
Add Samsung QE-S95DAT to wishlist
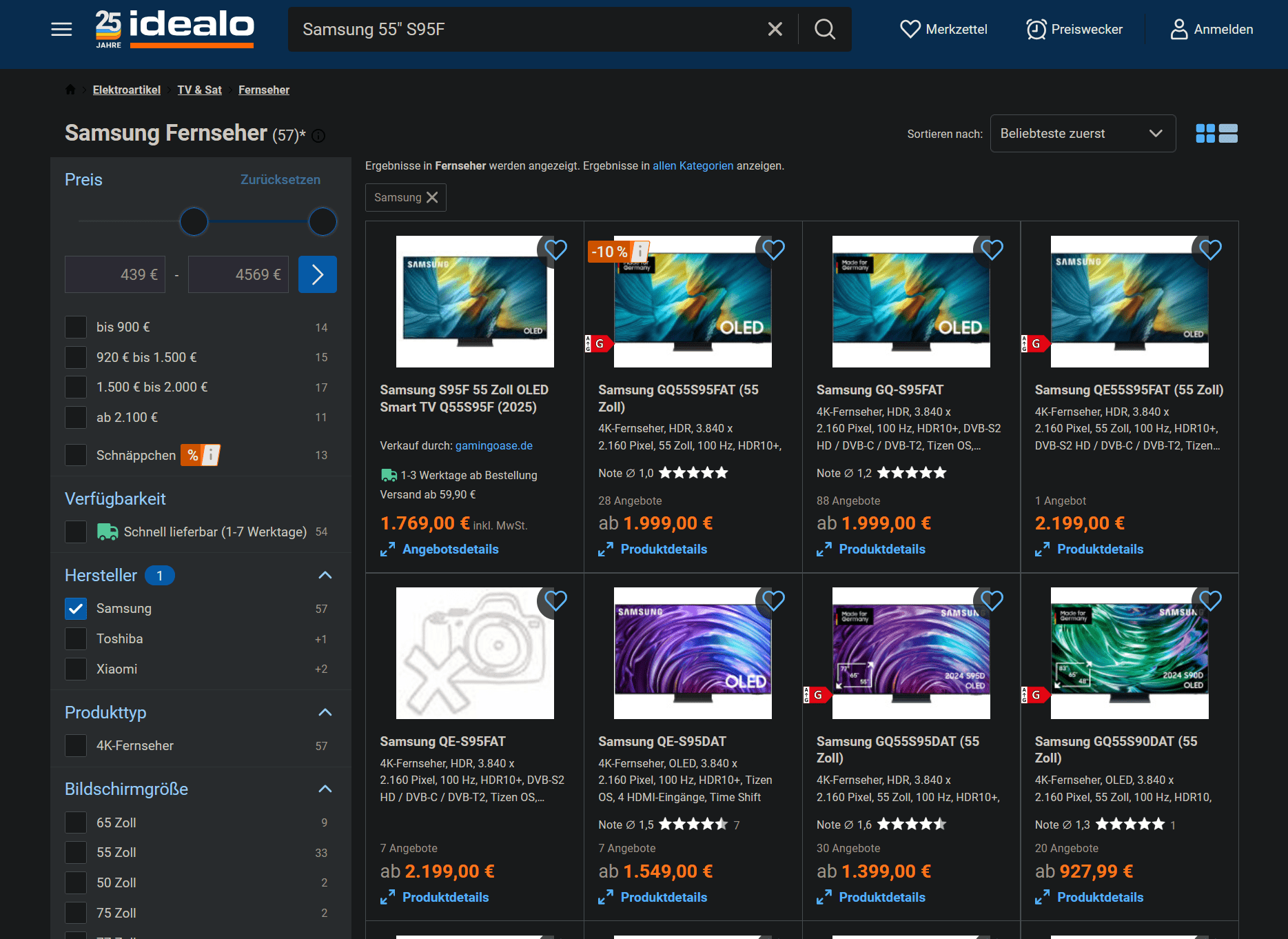tap(773, 601)
